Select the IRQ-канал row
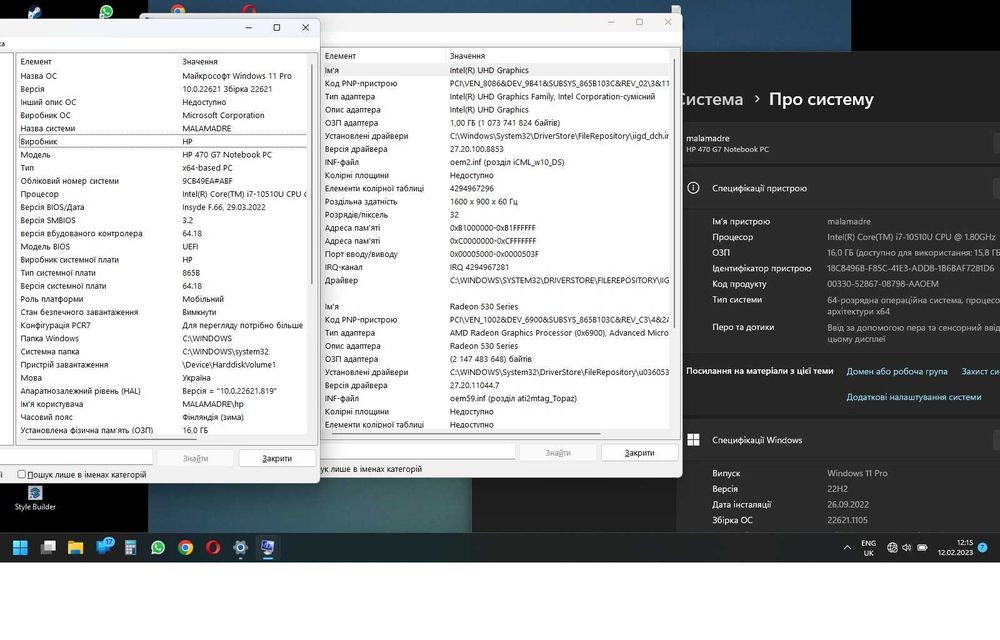Viewport: 1000px width, 640px height. pyautogui.click(x=496, y=267)
